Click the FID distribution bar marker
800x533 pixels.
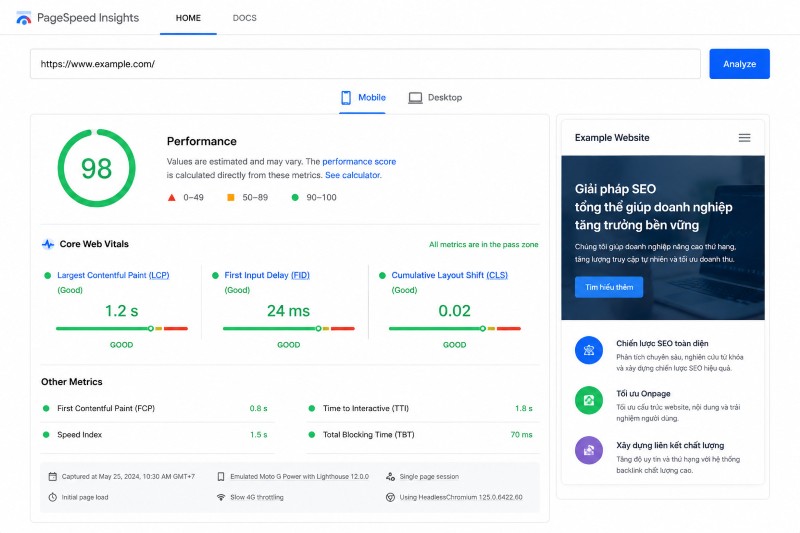pyautogui.click(x=318, y=328)
